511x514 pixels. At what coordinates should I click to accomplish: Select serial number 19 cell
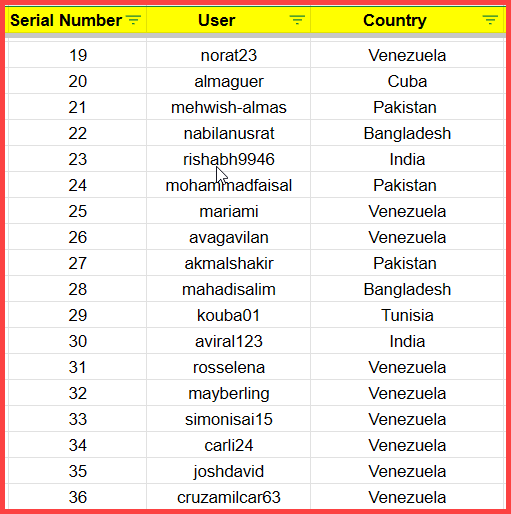[x=77, y=55]
